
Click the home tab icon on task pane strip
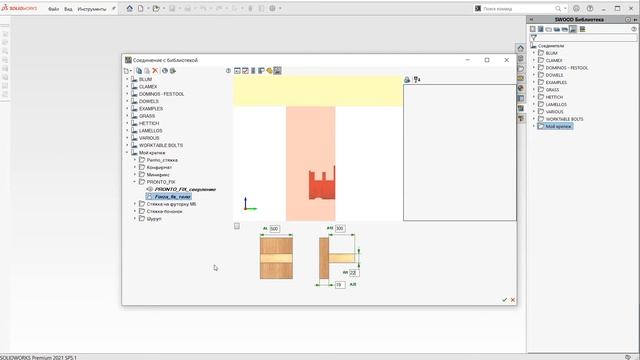520,48
